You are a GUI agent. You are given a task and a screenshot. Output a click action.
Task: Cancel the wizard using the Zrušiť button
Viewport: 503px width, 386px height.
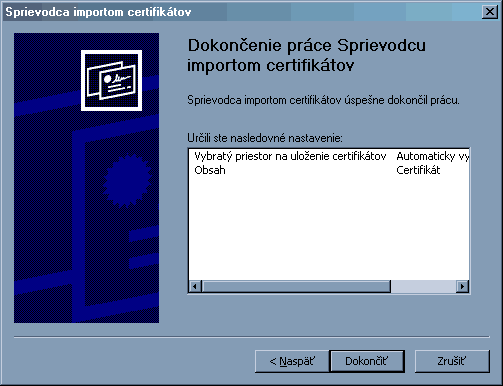(452, 361)
